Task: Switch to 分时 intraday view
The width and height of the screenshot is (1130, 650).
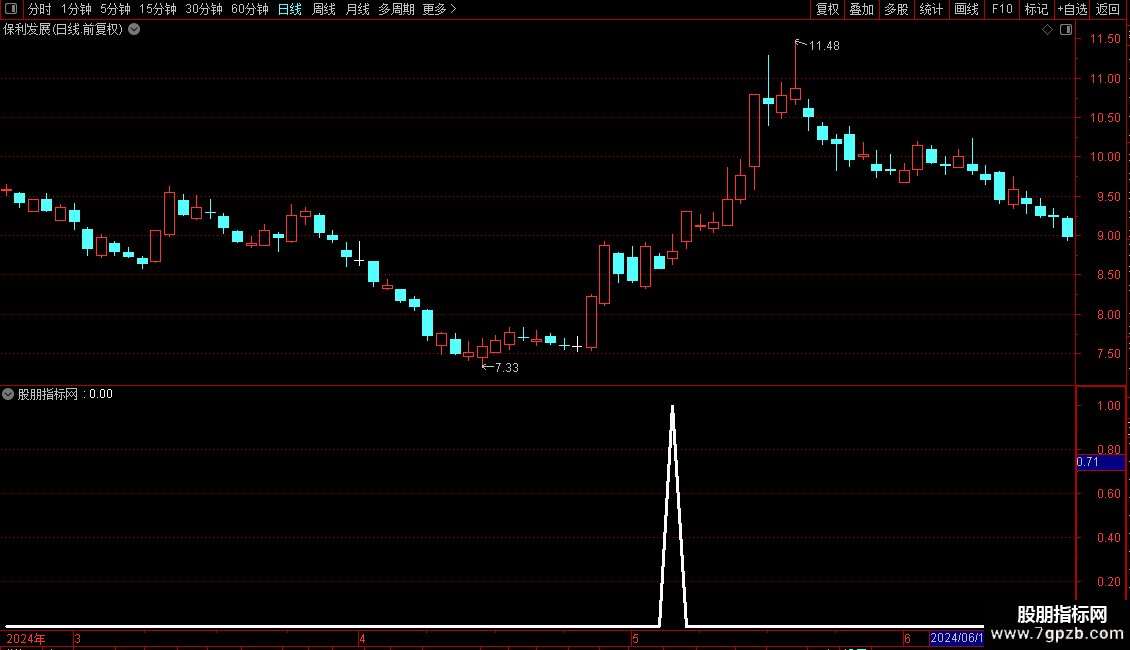Action: [40, 9]
